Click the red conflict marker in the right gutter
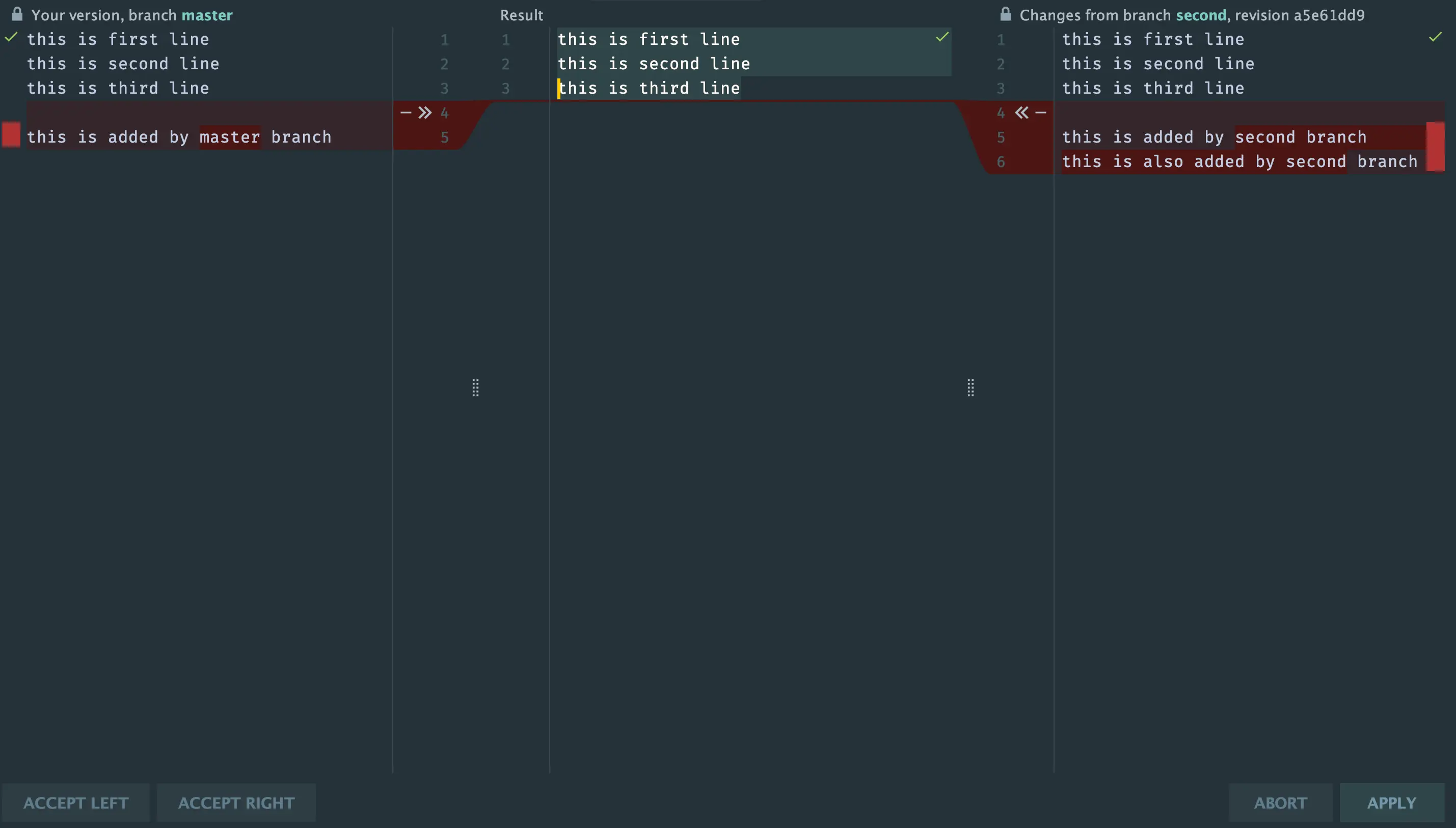The width and height of the screenshot is (1456, 828). tap(1435, 147)
